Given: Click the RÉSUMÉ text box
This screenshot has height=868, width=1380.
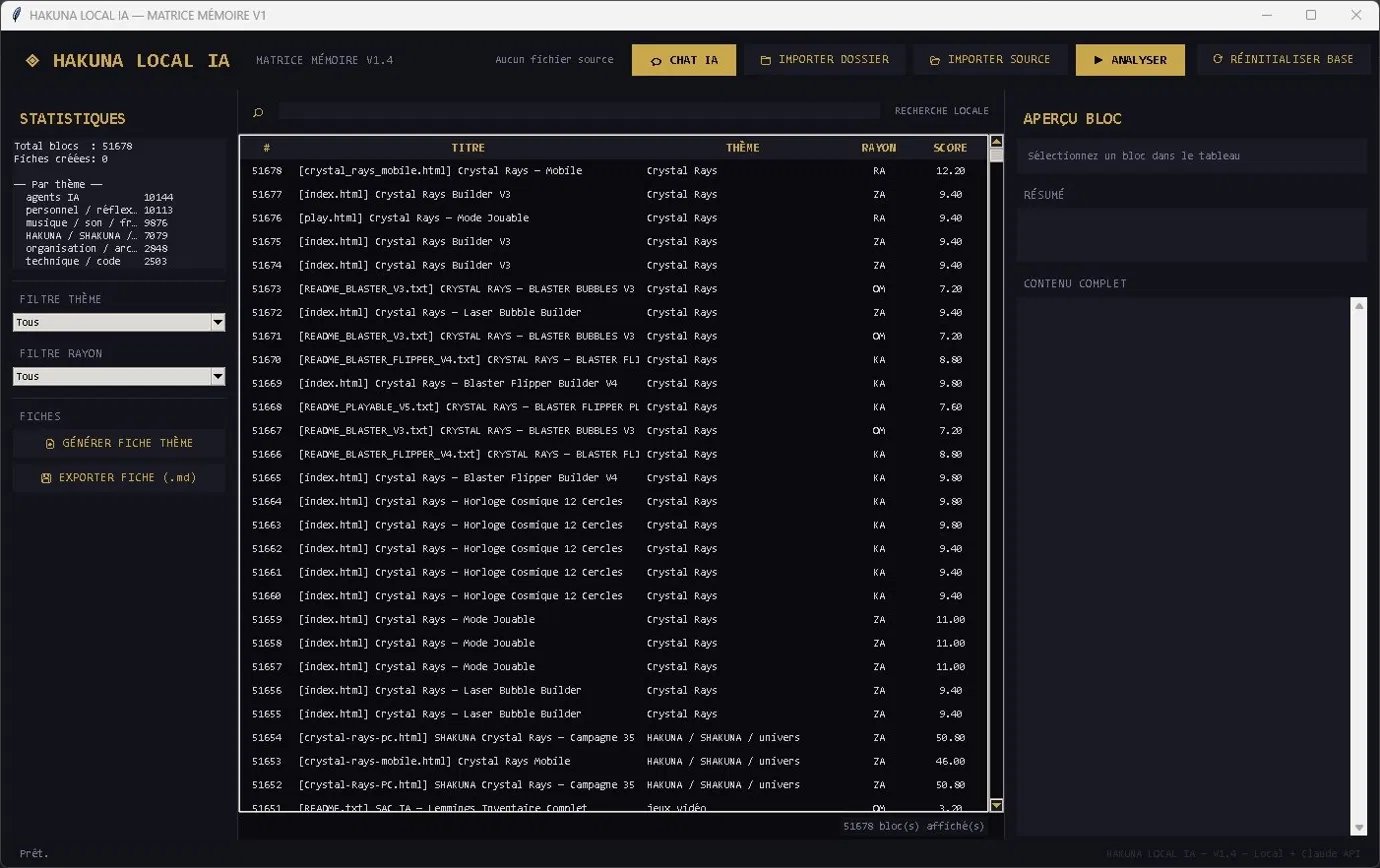Looking at the screenshot, I should click(1192, 235).
